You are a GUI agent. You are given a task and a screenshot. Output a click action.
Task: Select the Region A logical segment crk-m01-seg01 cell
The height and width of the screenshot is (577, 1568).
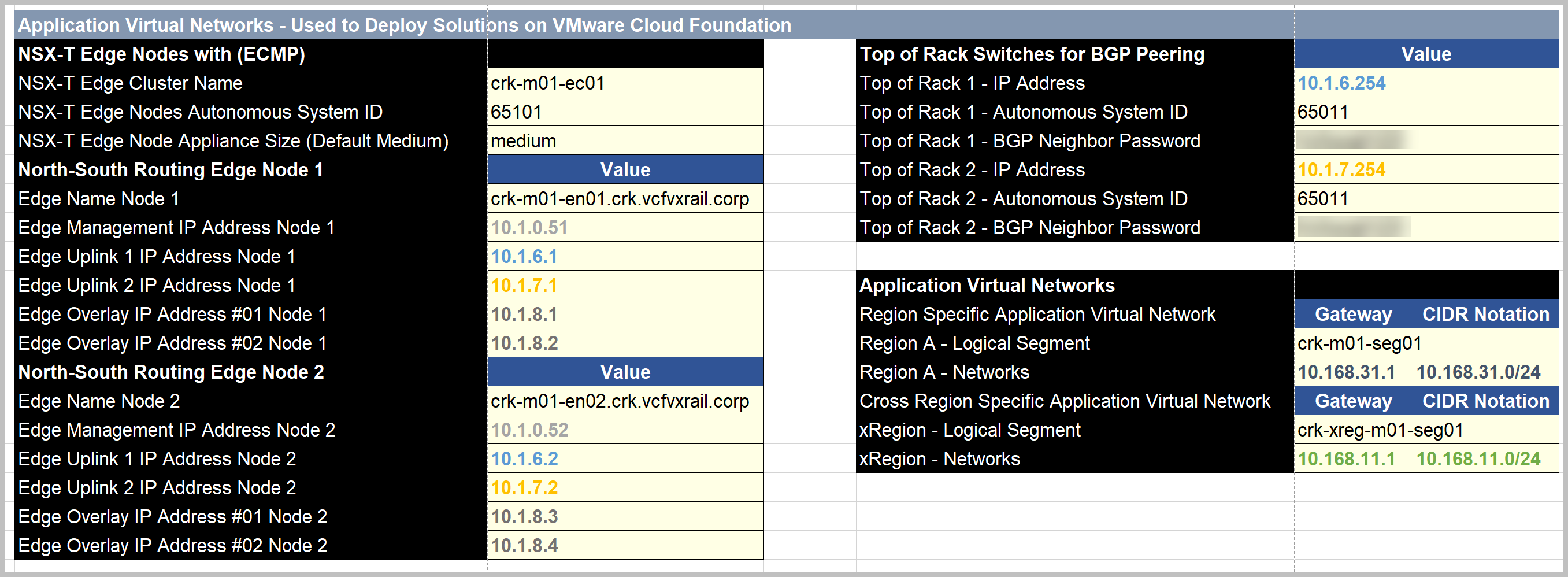(1426, 343)
